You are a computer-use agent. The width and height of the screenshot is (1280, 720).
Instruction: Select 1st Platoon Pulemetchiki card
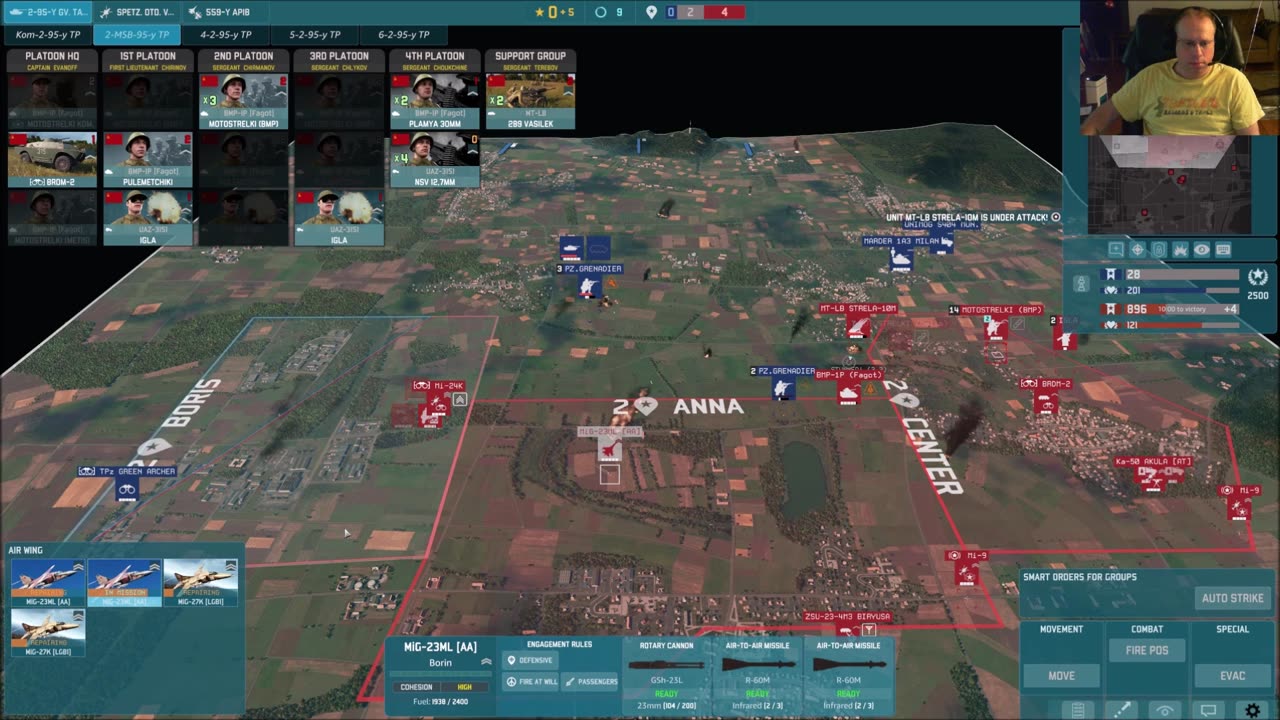[148, 160]
